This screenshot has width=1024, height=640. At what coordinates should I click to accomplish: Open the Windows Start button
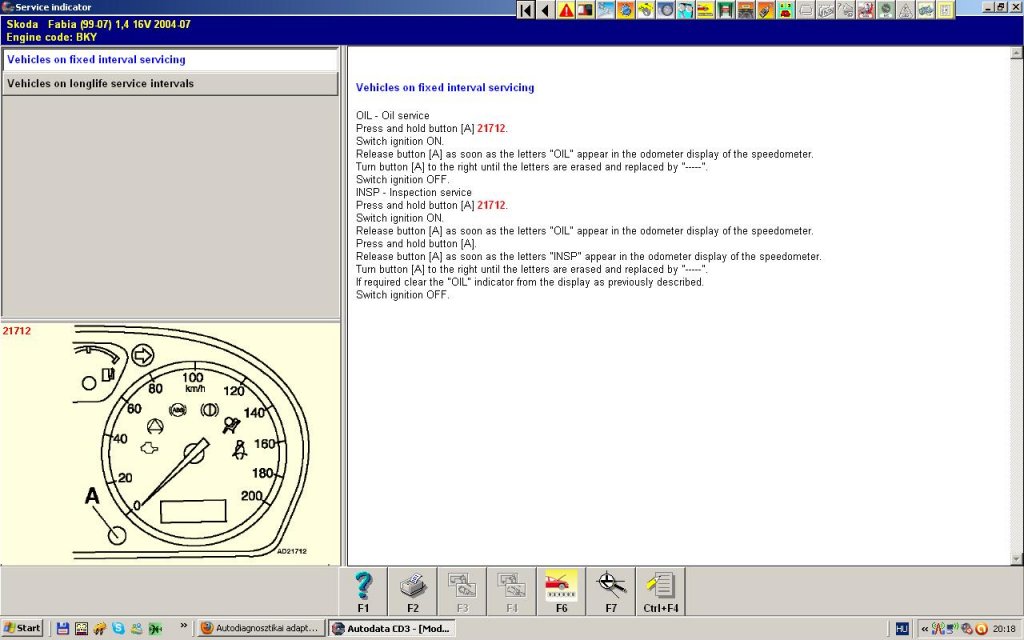click(22, 628)
